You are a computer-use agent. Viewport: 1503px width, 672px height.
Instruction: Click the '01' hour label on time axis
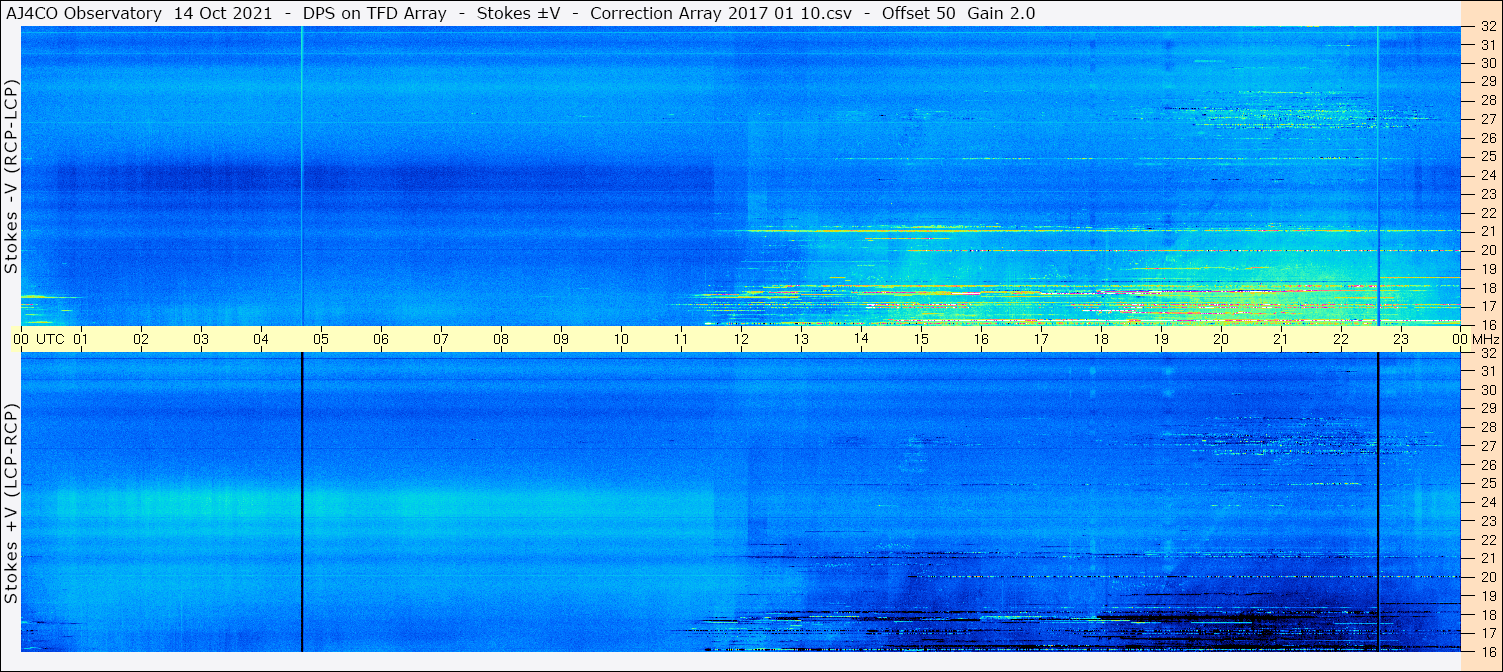tap(81, 339)
